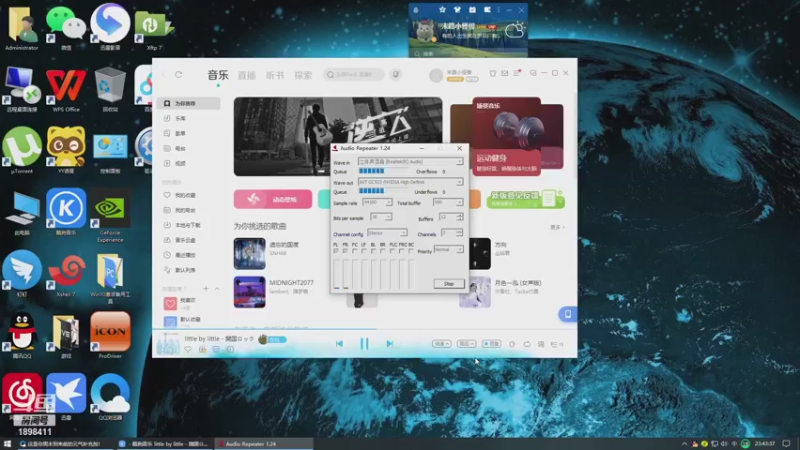Switch to the Kugou music taskbar item
The image size is (800, 450).
pos(165,444)
